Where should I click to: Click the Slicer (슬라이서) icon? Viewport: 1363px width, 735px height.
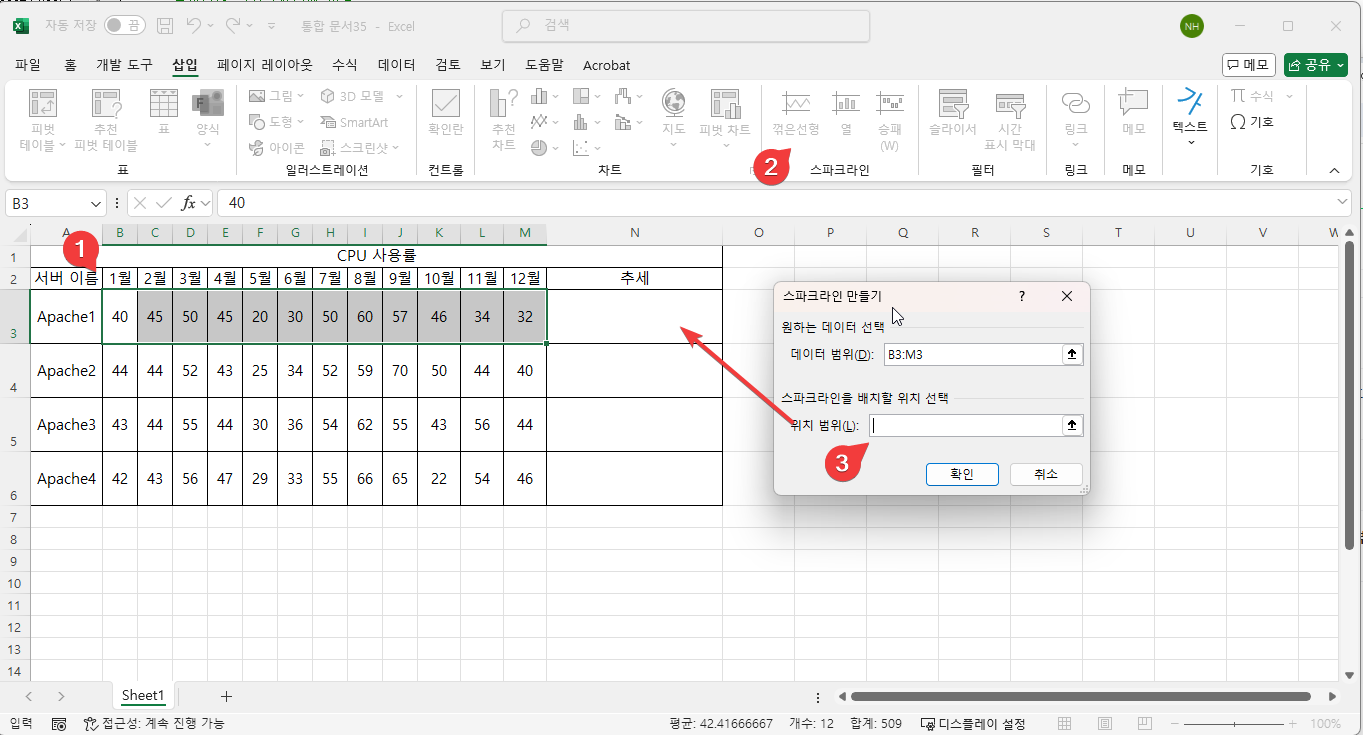(952, 103)
